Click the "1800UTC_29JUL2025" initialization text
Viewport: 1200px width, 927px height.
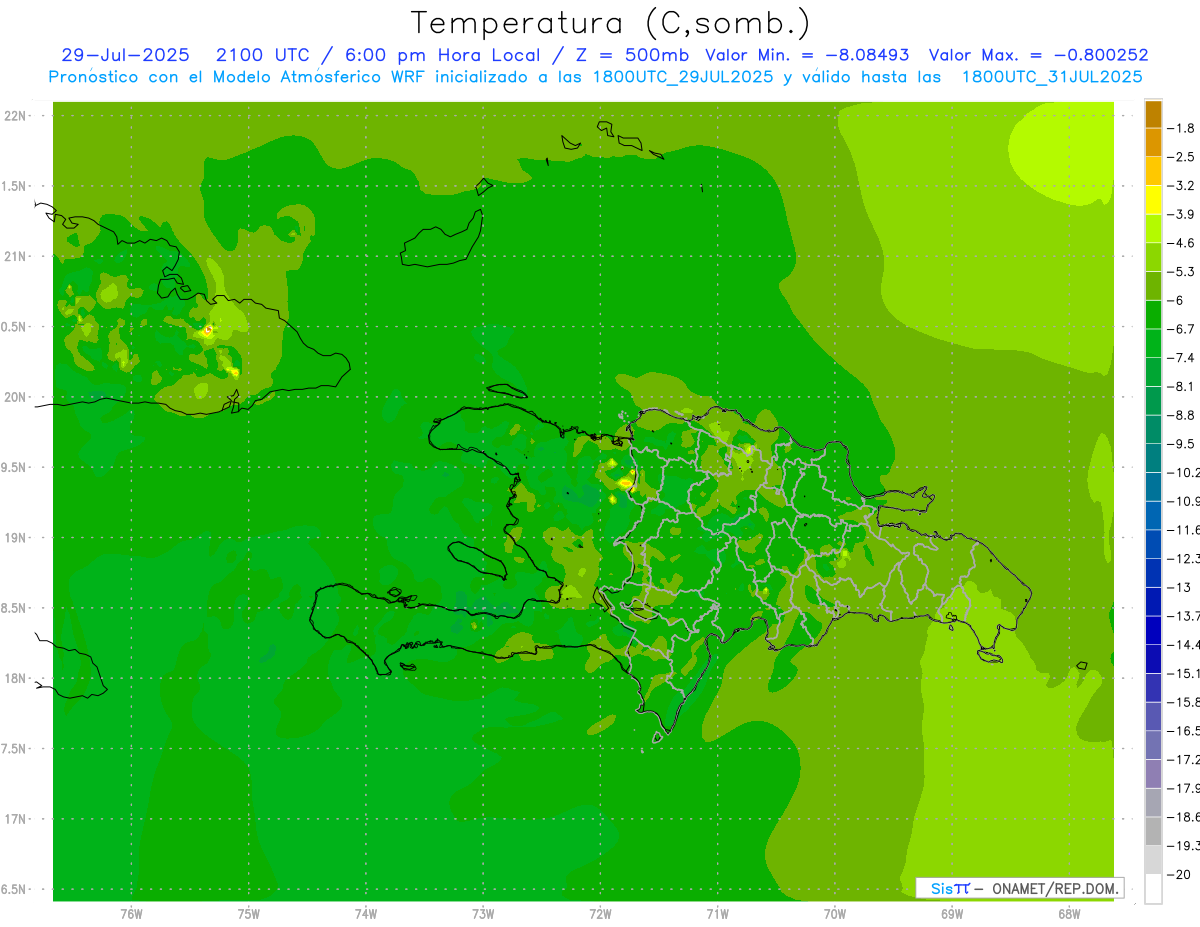point(682,76)
